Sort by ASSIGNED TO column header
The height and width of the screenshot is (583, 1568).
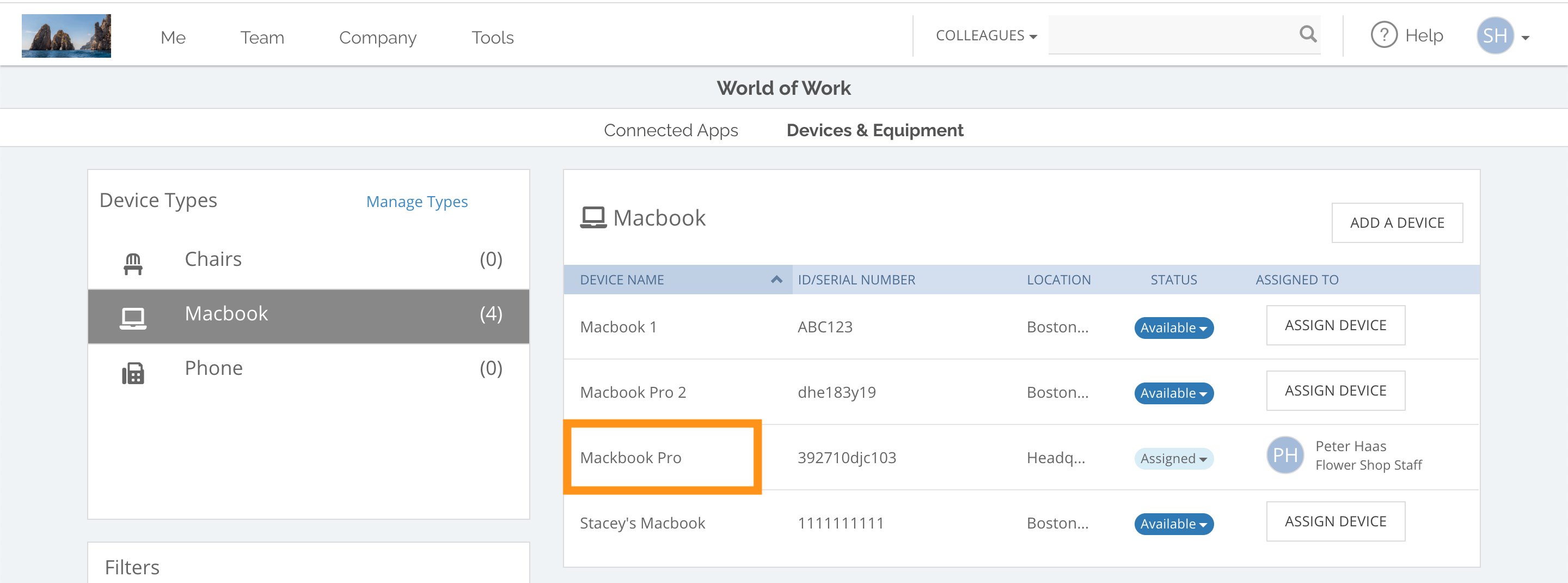pos(1296,280)
